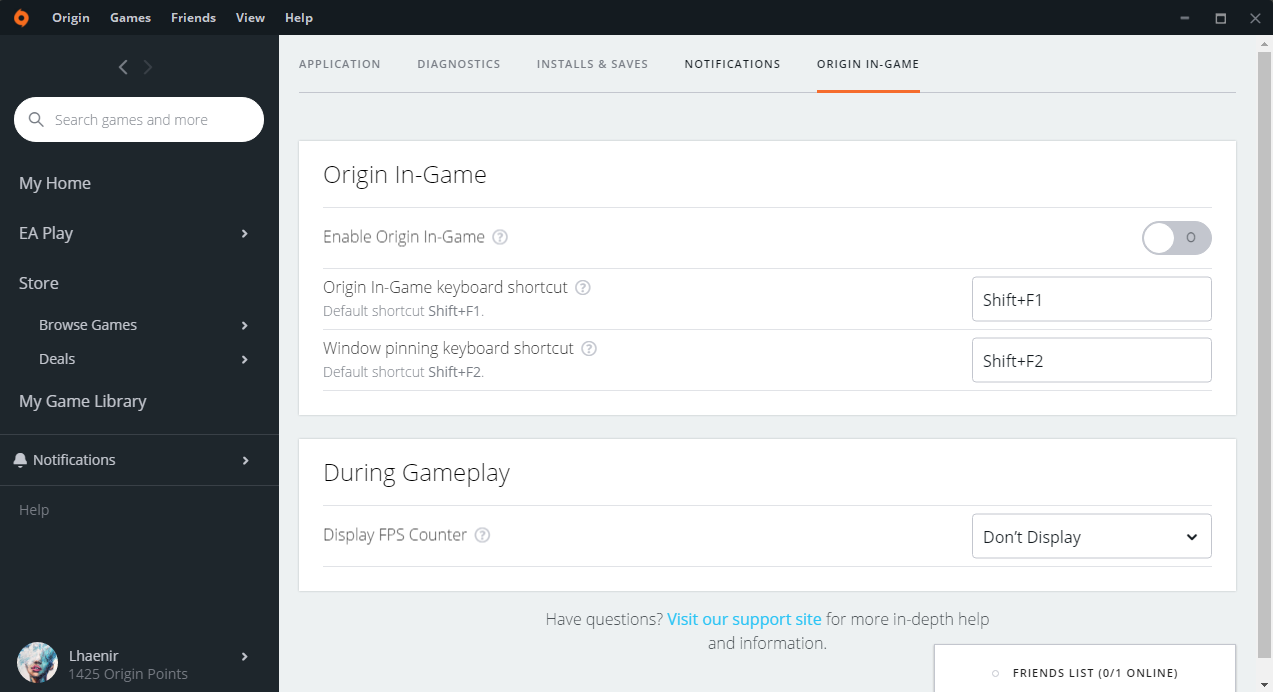Click help icon beside Display FPS Counter
1273x692 pixels.
click(x=482, y=535)
